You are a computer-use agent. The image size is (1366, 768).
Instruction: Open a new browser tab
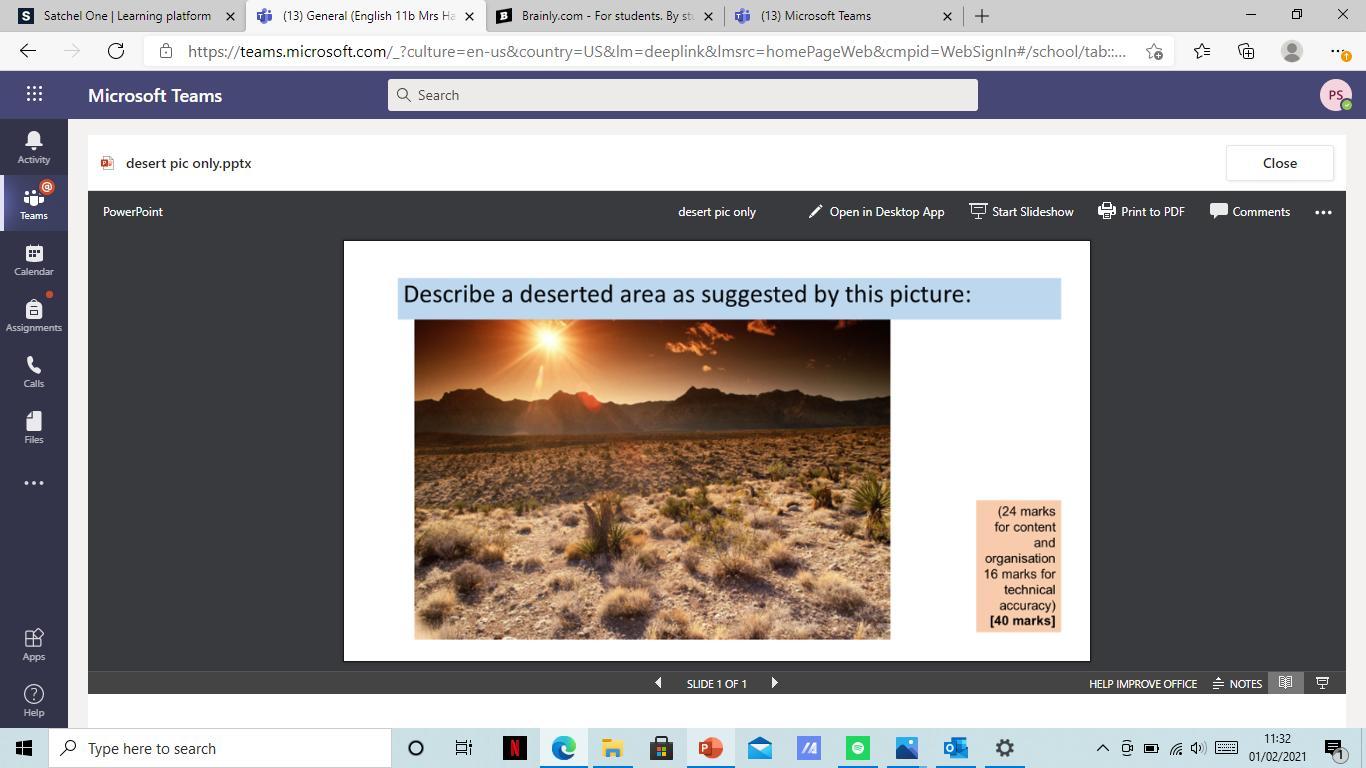pyautogui.click(x=982, y=16)
